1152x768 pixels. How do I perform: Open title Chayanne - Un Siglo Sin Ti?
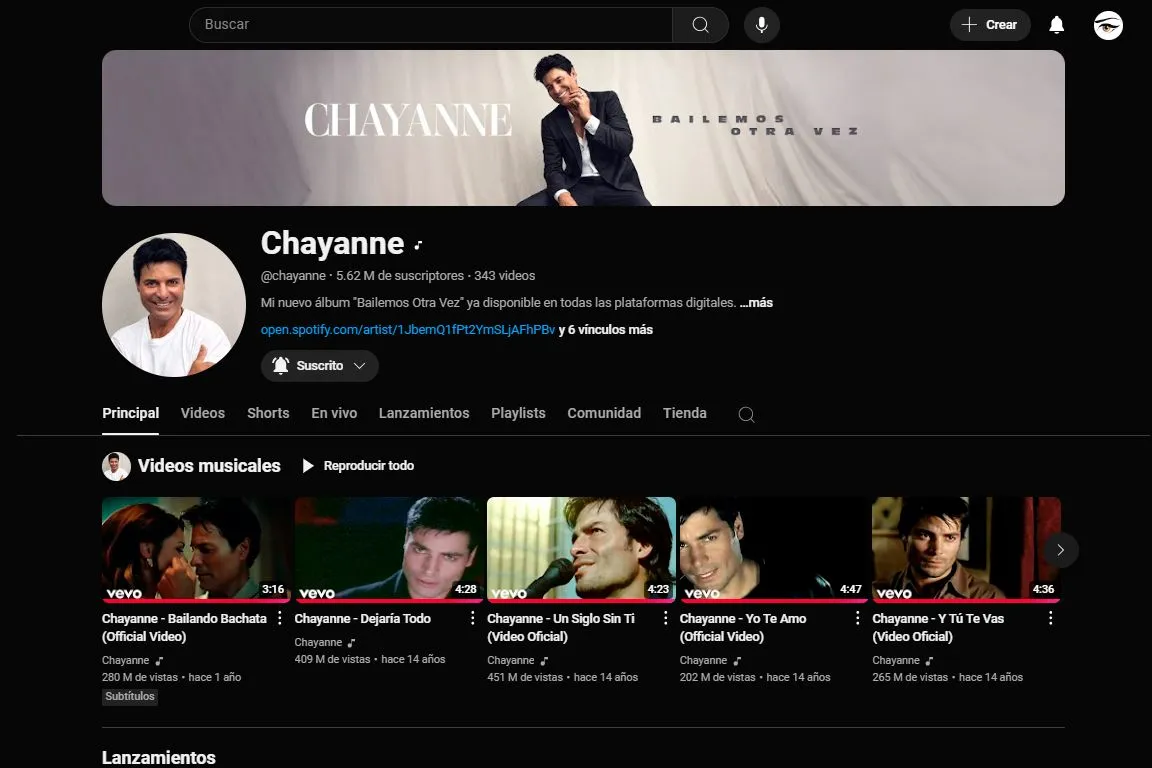click(x=561, y=628)
